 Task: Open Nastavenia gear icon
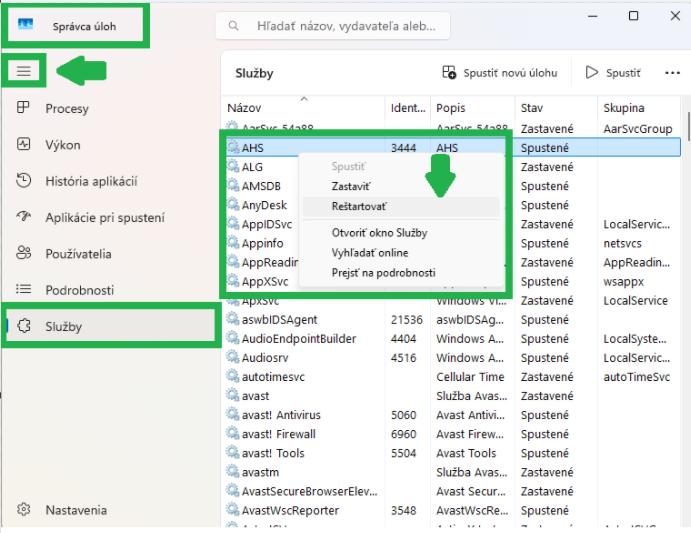[24, 510]
